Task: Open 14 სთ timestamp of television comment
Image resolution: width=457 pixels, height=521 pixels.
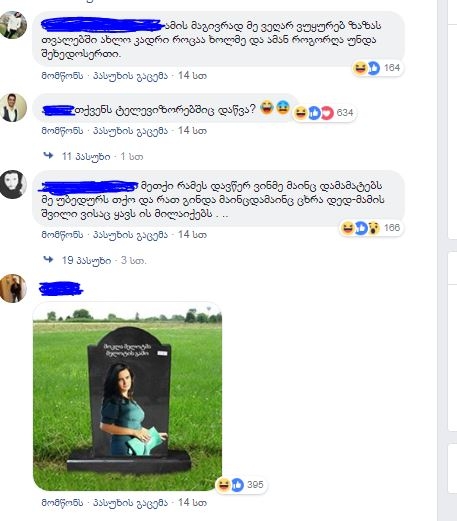Action: [x=192, y=131]
